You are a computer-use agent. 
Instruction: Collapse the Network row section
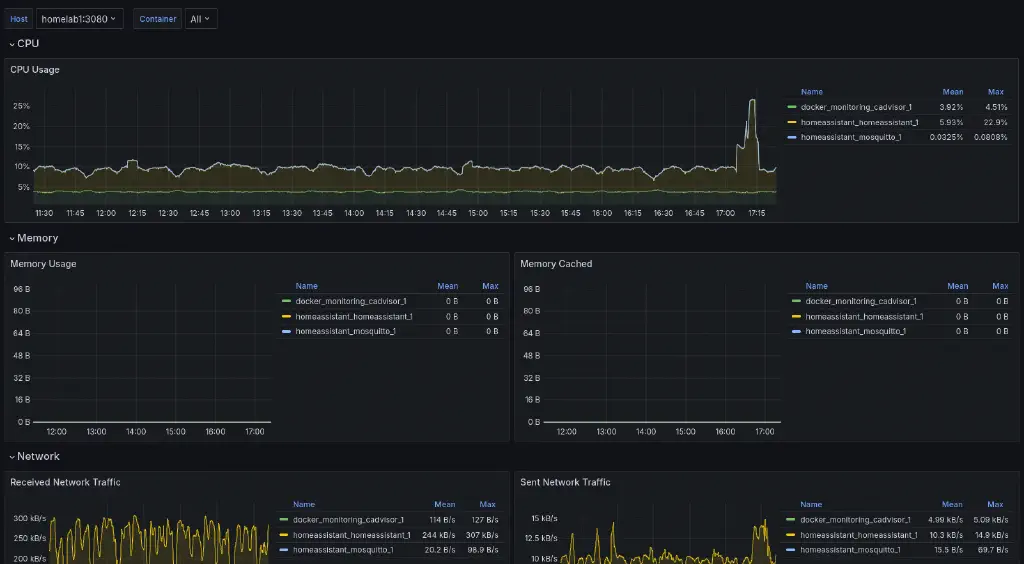pyautogui.click(x=38, y=456)
